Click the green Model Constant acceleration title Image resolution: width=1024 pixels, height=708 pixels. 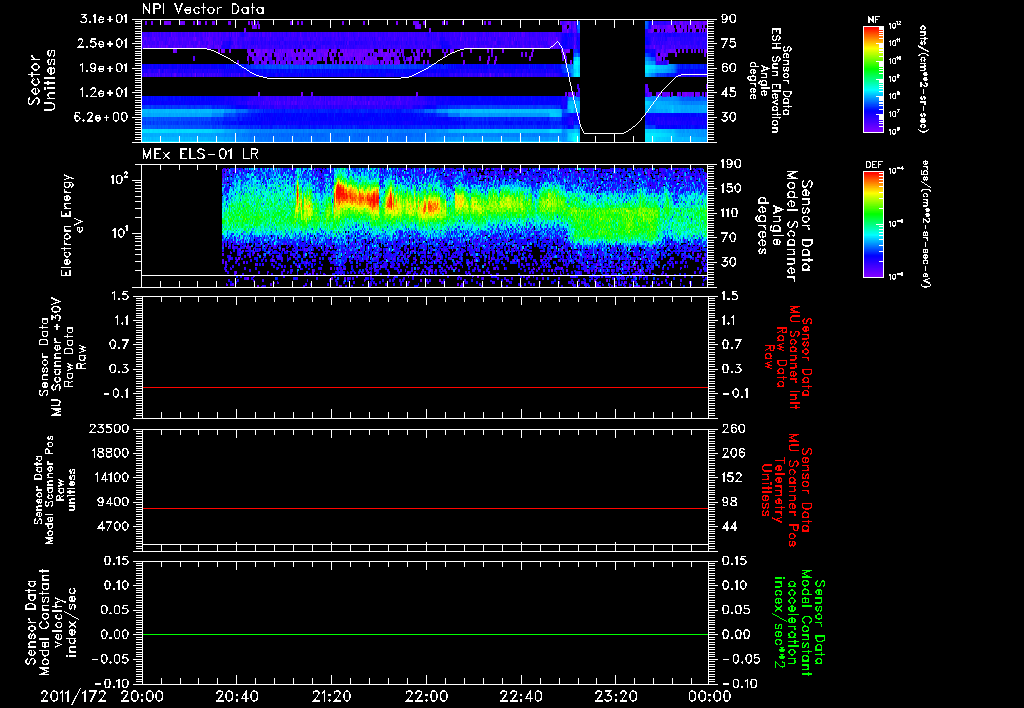tap(799, 624)
